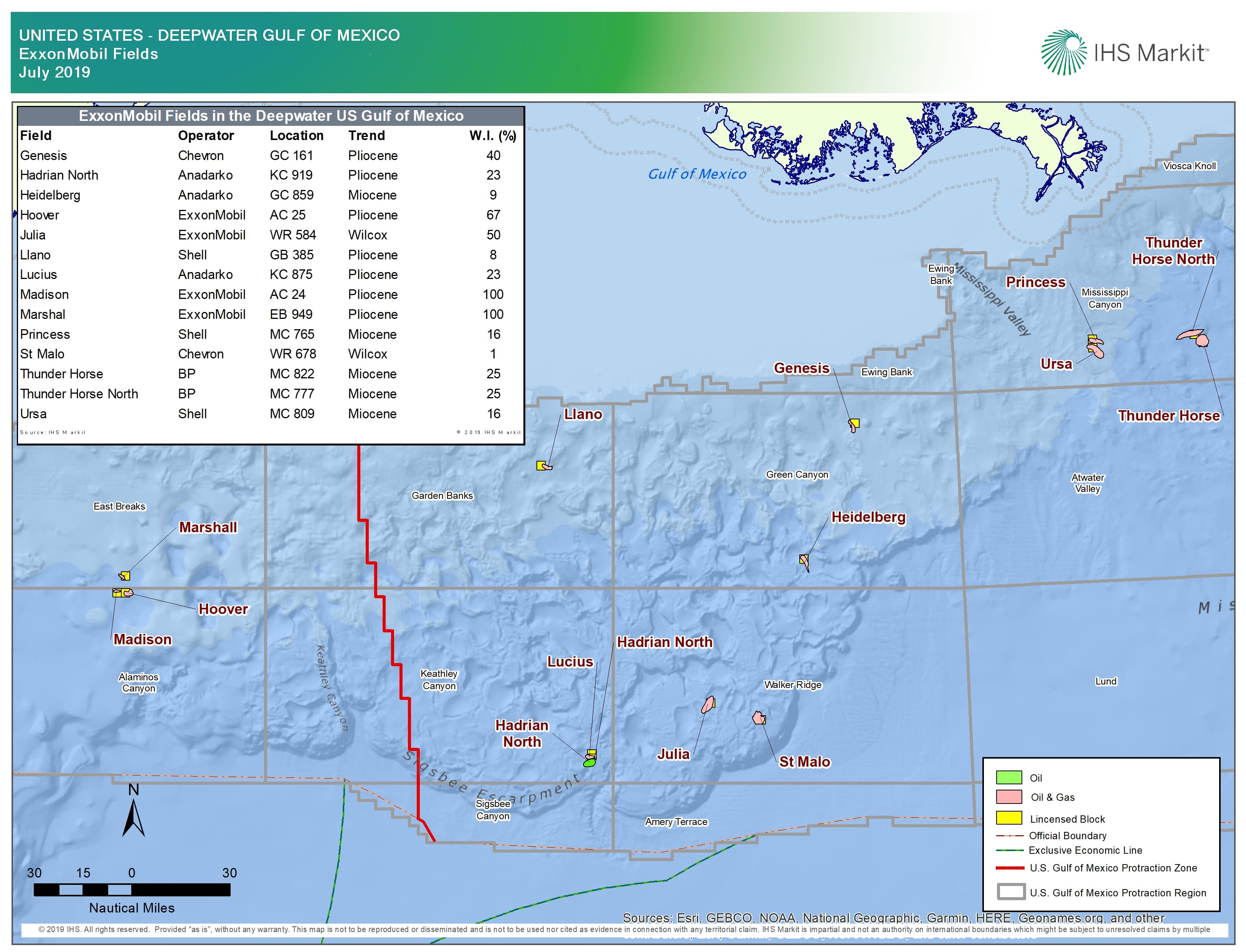The image size is (1246, 952).
Task: Click the Trend column header
Action: click(366, 135)
